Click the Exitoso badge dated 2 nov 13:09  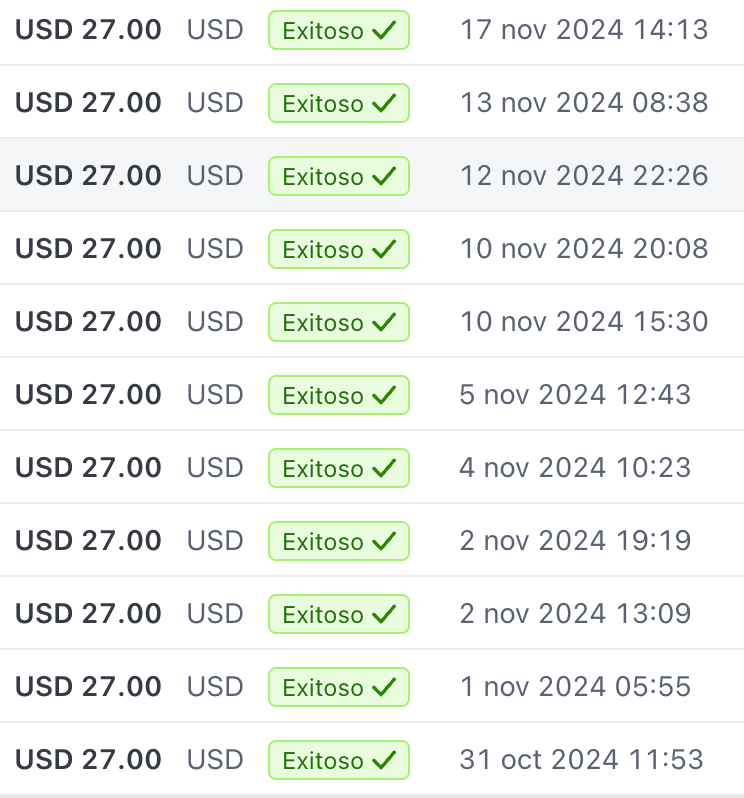click(338, 614)
